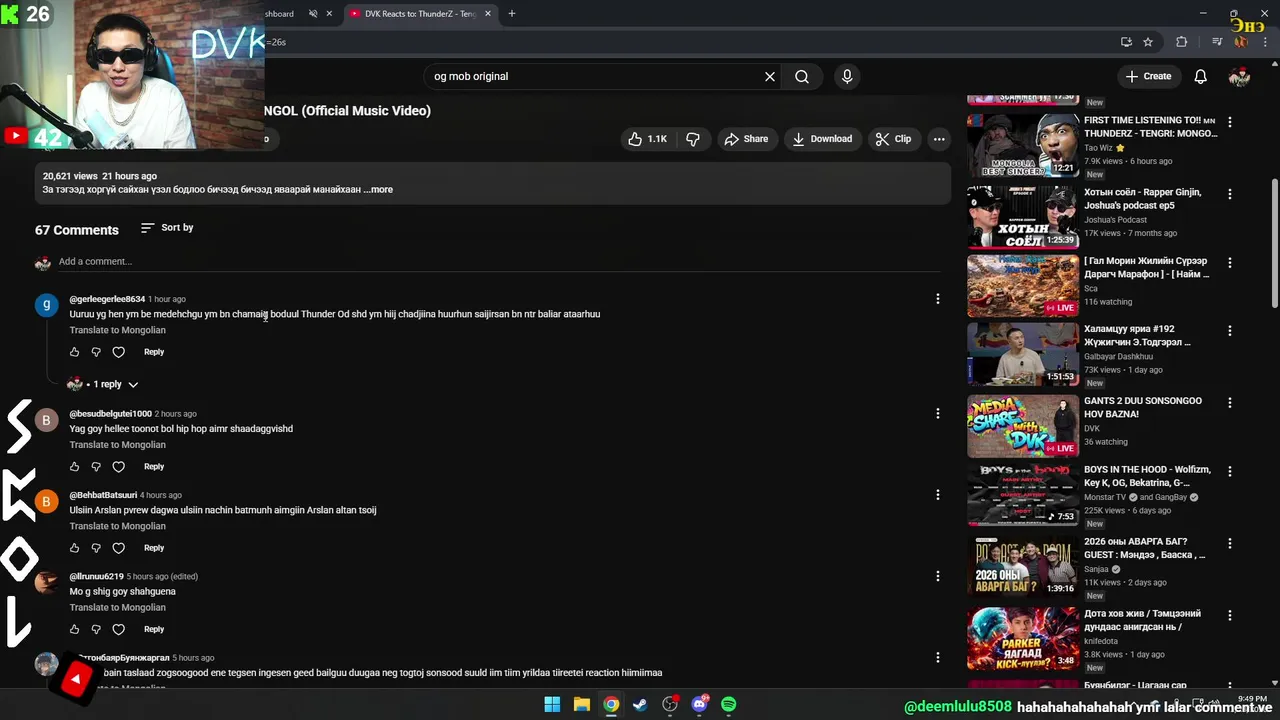
Task: Open Chrome extensions puzzle icon
Action: click(1182, 42)
